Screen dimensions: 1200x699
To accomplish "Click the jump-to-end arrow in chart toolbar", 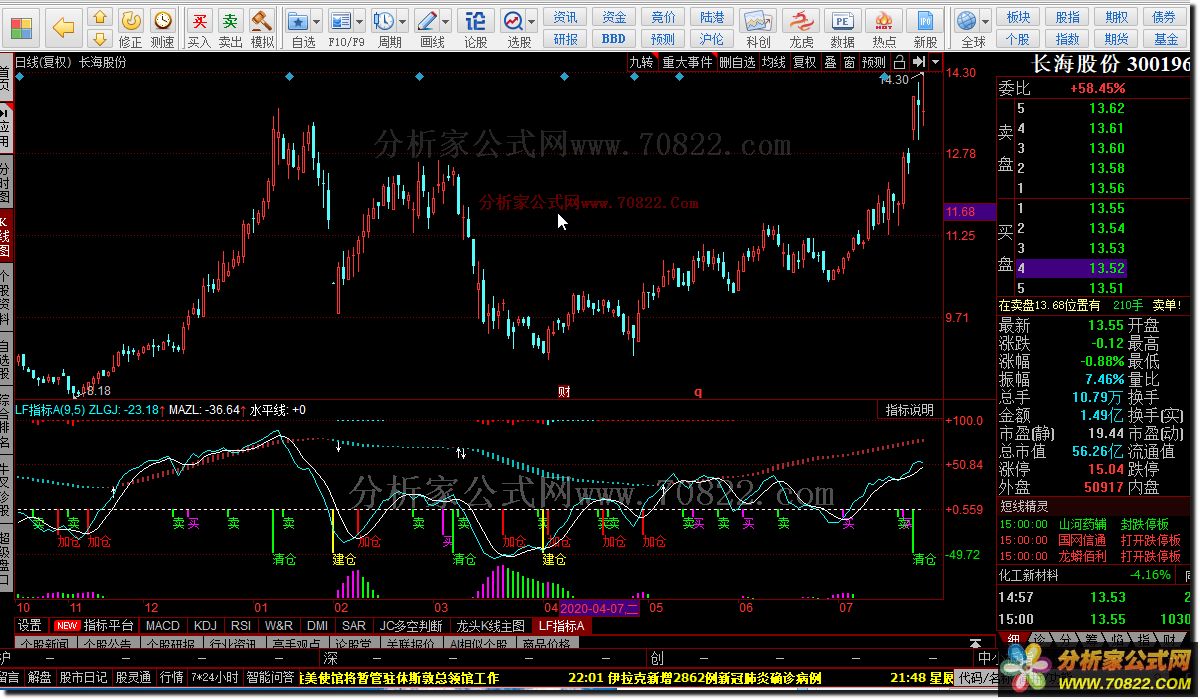I will tap(918, 62).
